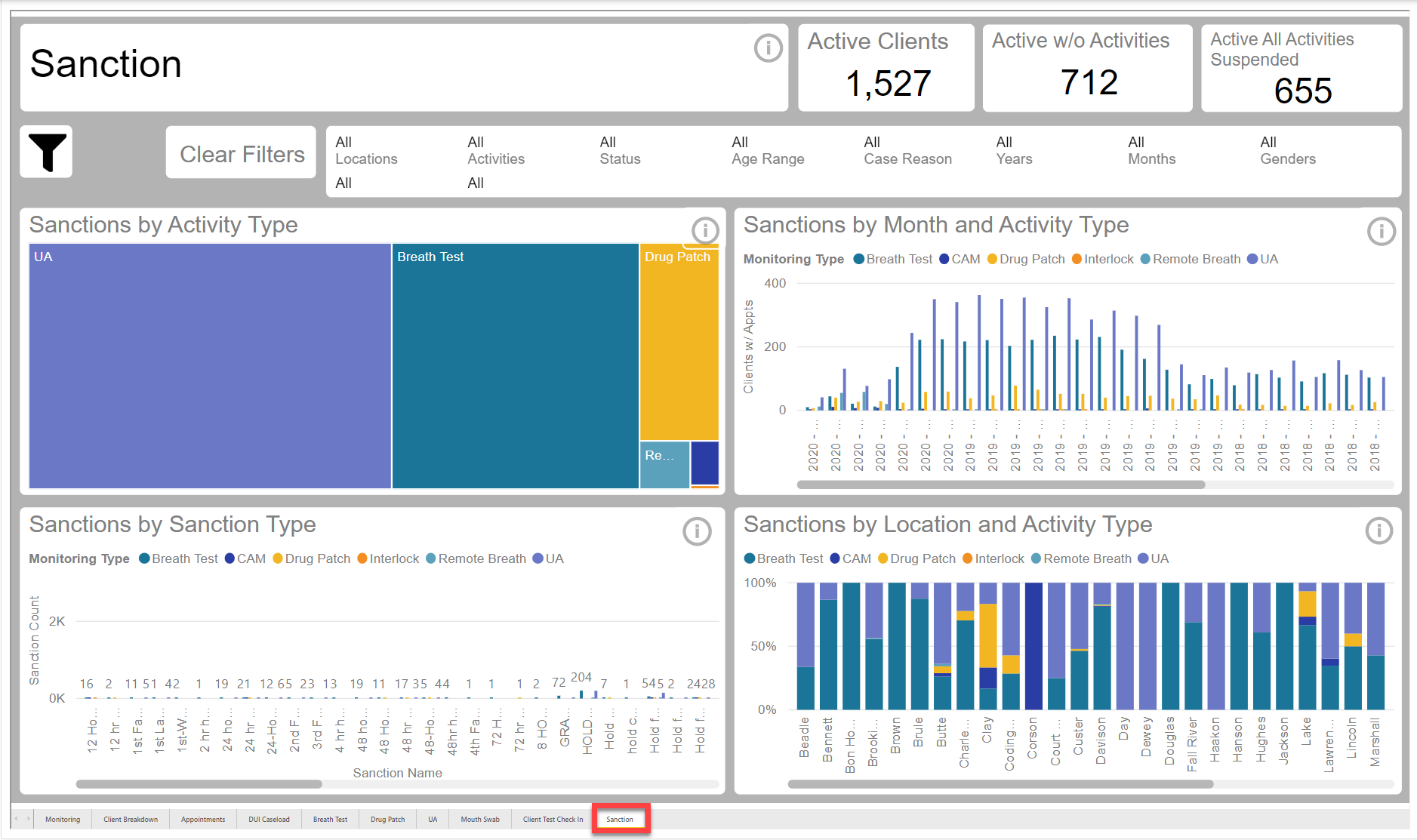Open info for Sanctions by Location chart
The width and height of the screenshot is (1417, 840).
click(1378, 531)
